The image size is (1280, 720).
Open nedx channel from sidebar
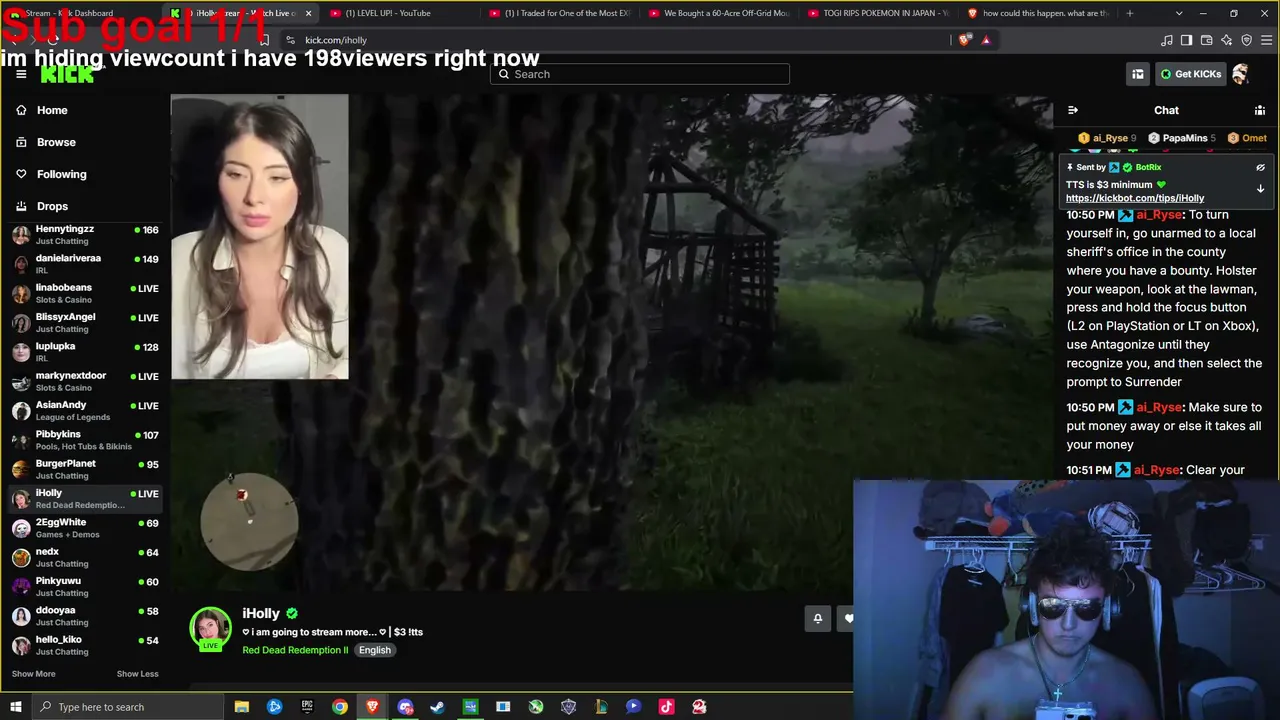pyautogui.click(x=85, y=557)
